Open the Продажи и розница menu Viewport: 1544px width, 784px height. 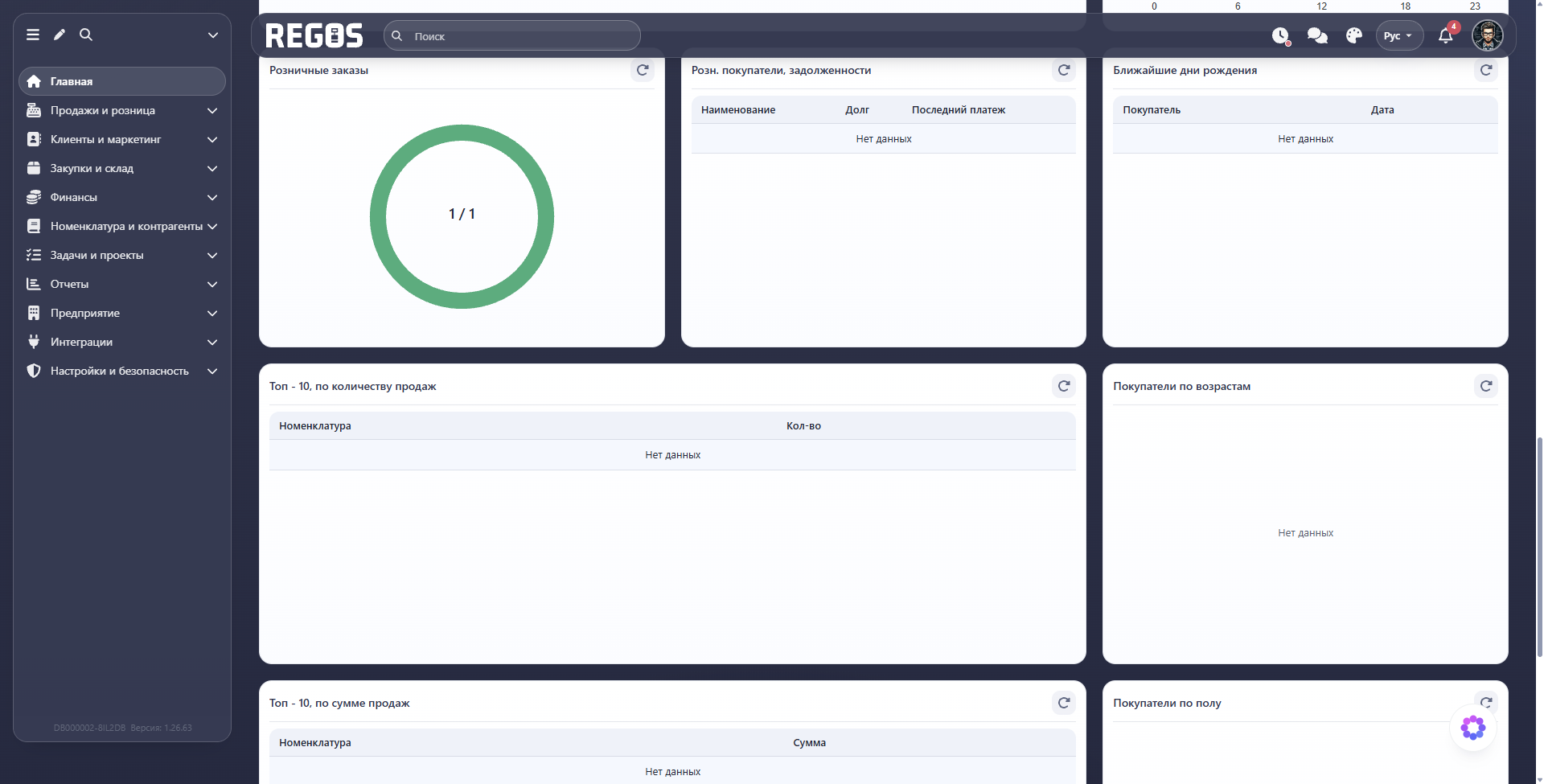122,110
